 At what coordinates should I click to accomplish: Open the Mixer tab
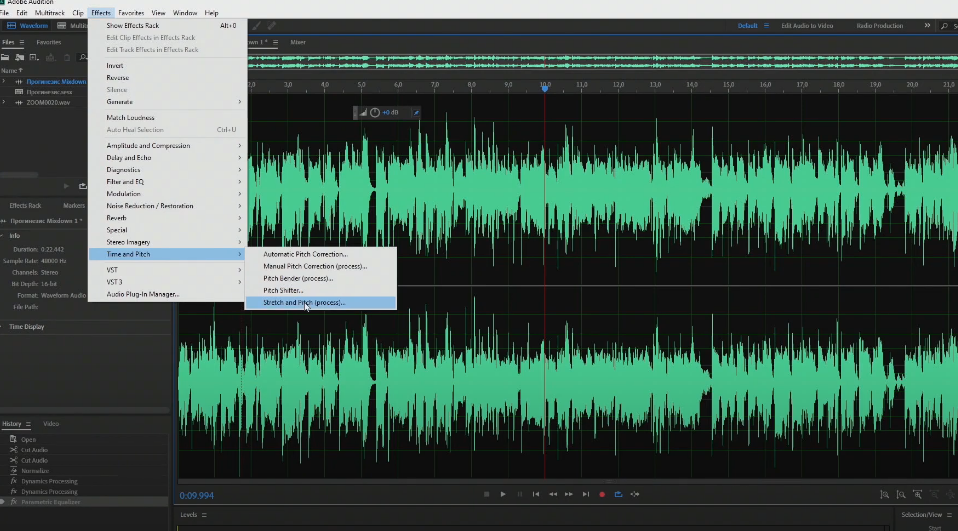[298, 42]
